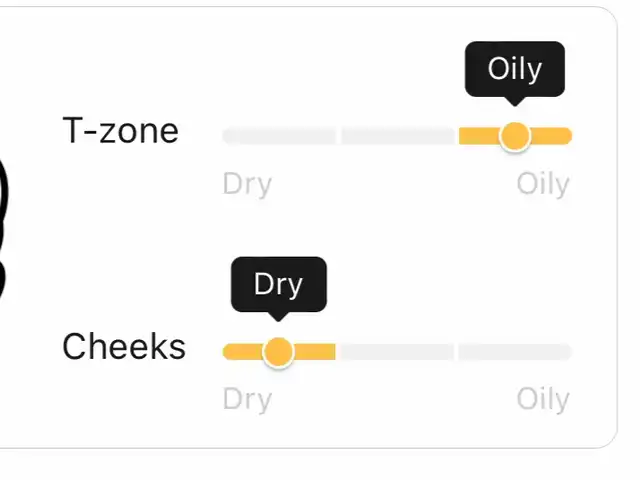Set T-zone slider to the middle segment
Viewport: 640px width, 480px height.
point(398,136)
